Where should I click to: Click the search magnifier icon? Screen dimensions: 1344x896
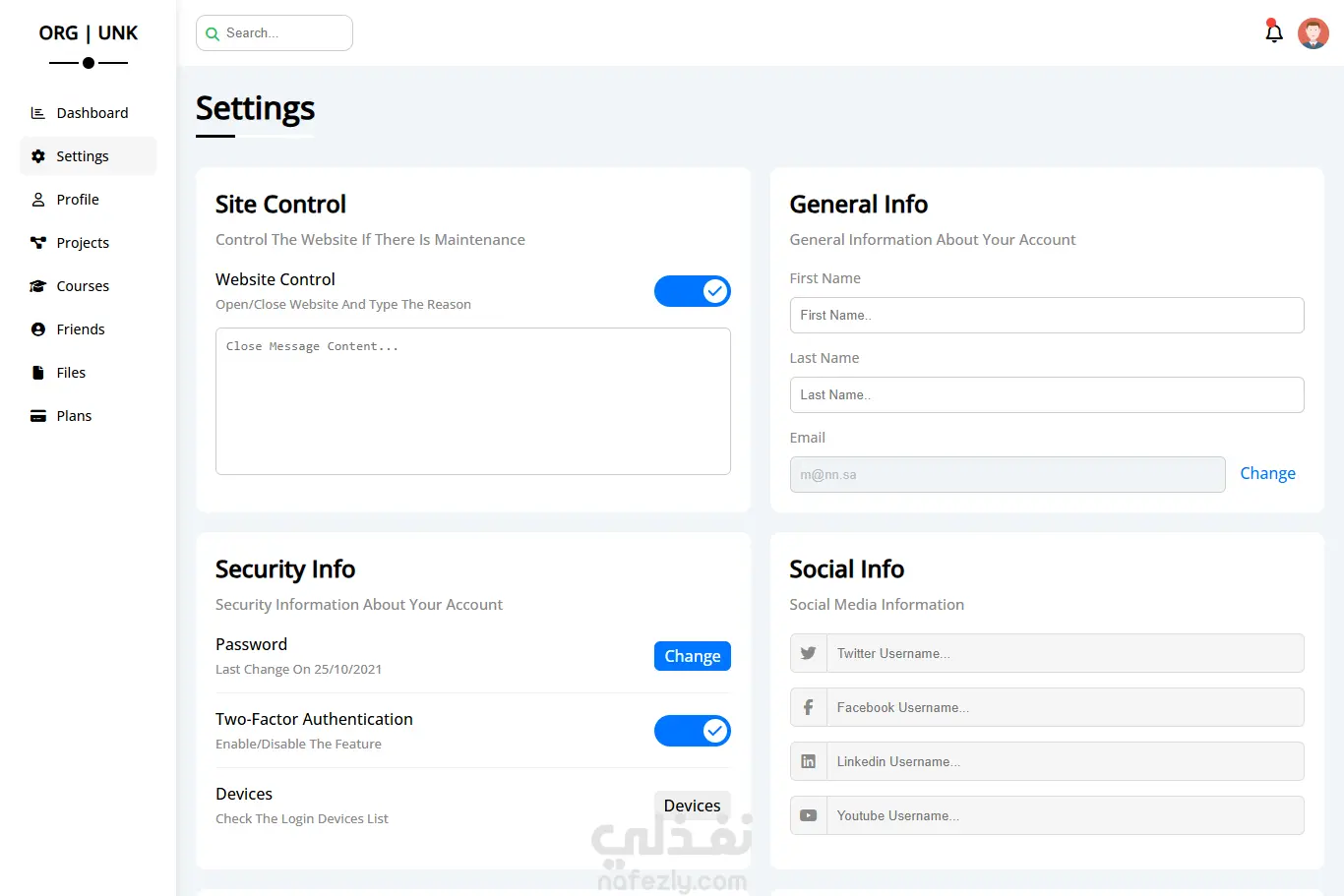213,33
